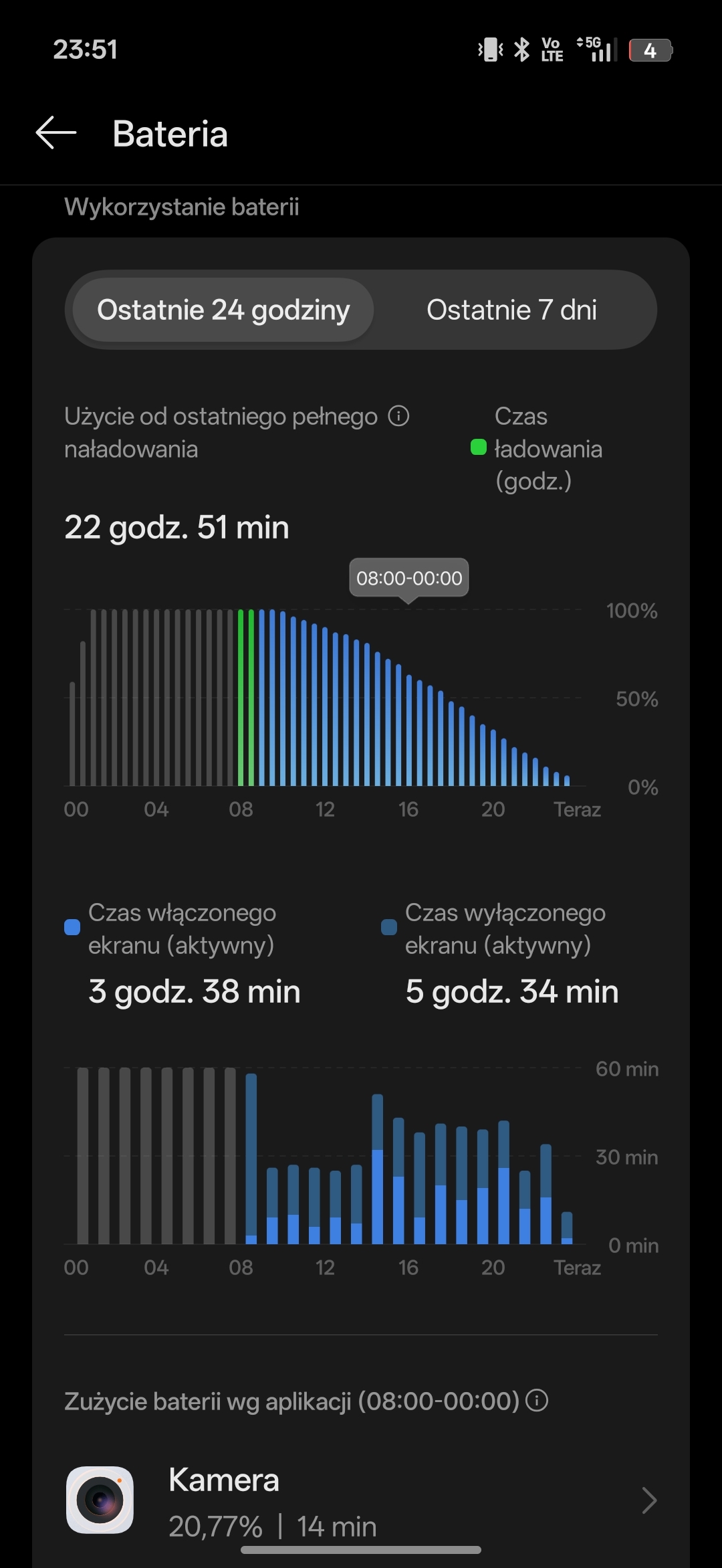This screenshot has height=1568, width=722.
Task: Tap the 08:00-00:00 time range tooltip
Action: pos(409,578)
